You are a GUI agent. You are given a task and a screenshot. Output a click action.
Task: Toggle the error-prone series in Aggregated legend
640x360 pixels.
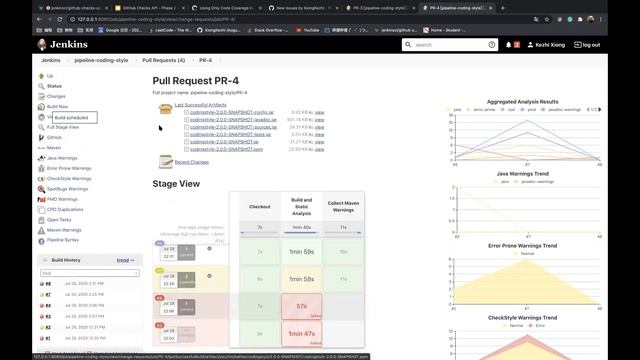[481, 109]
